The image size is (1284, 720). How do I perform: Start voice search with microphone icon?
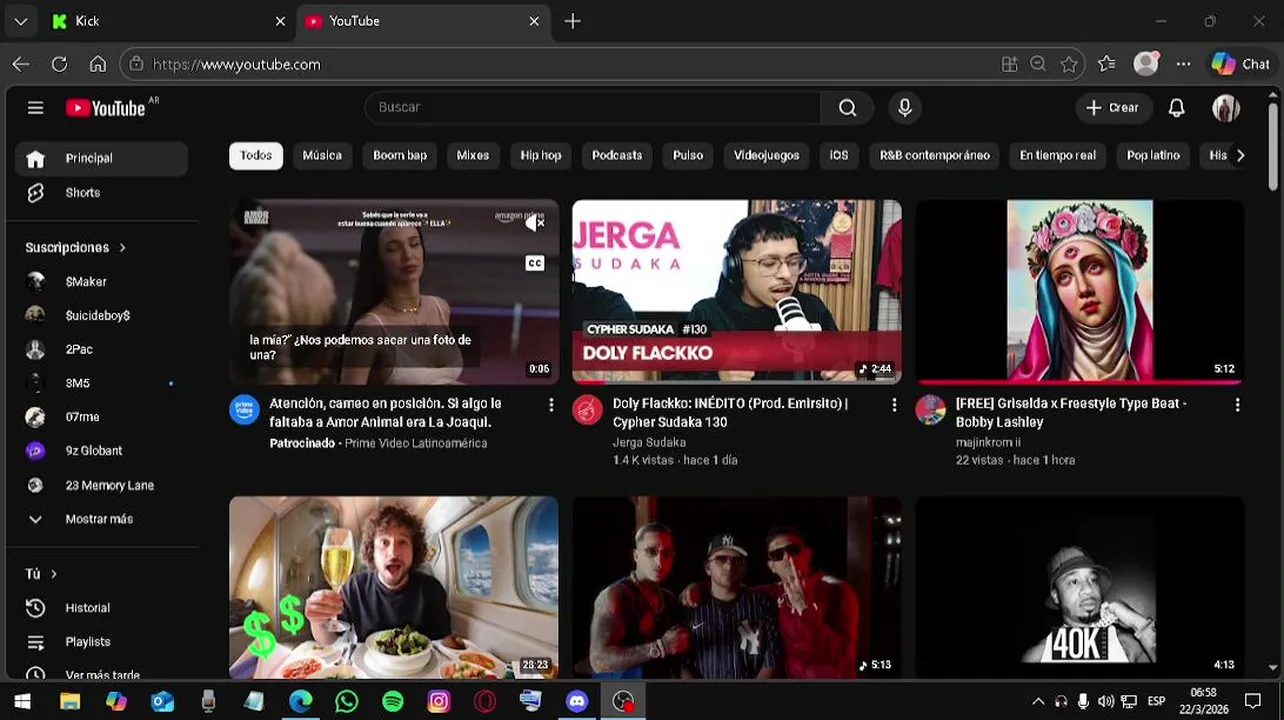[x=905, y=108]
